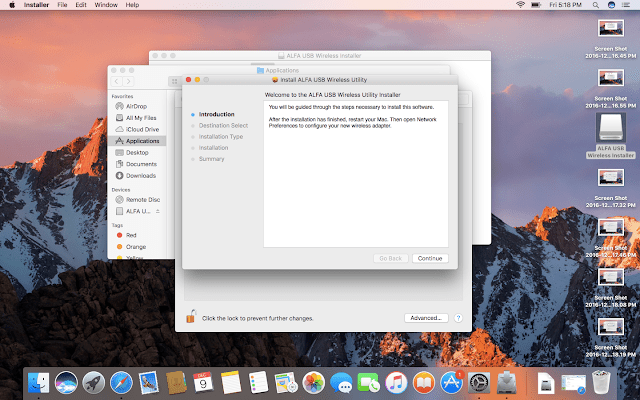The width and height of the screenshot is (640, 400).
Task: Click the Continue button in the installer
Action: tap(430, 258)
